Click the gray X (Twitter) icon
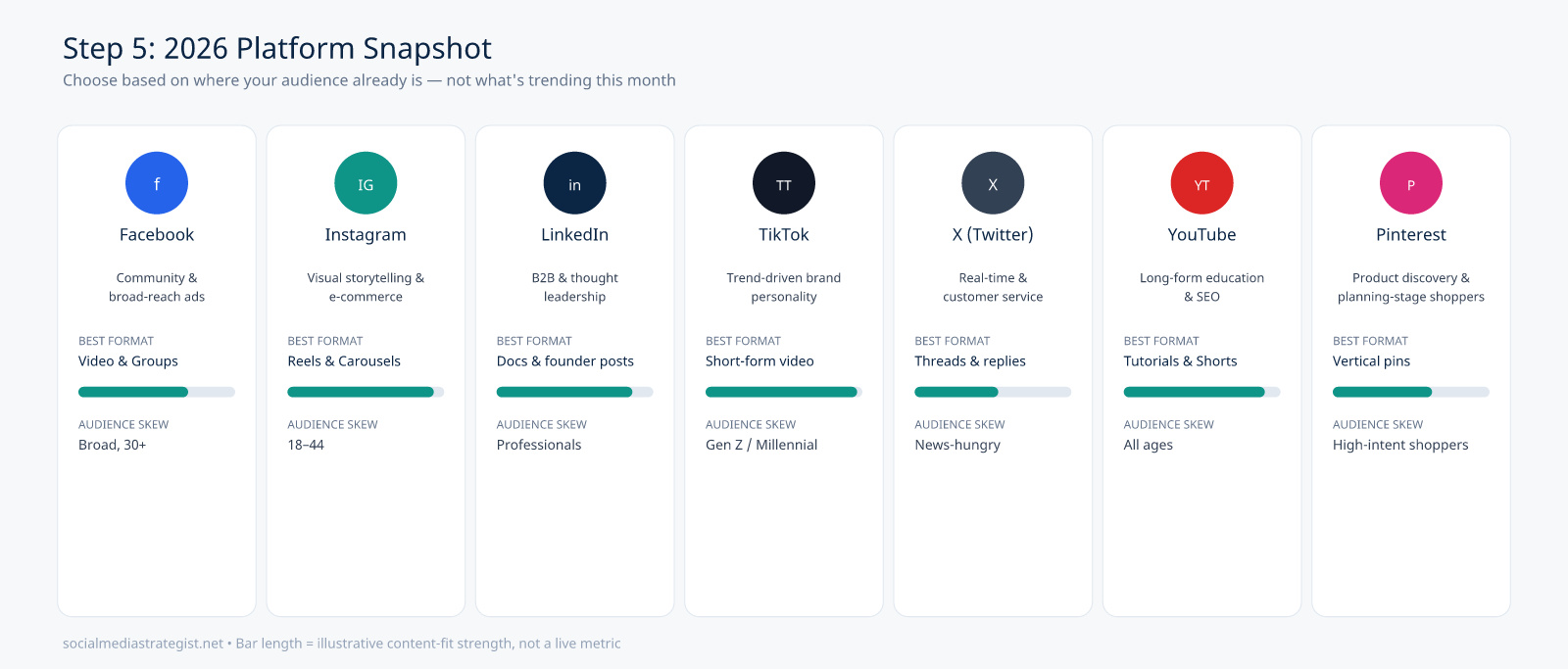 [993, 183]
